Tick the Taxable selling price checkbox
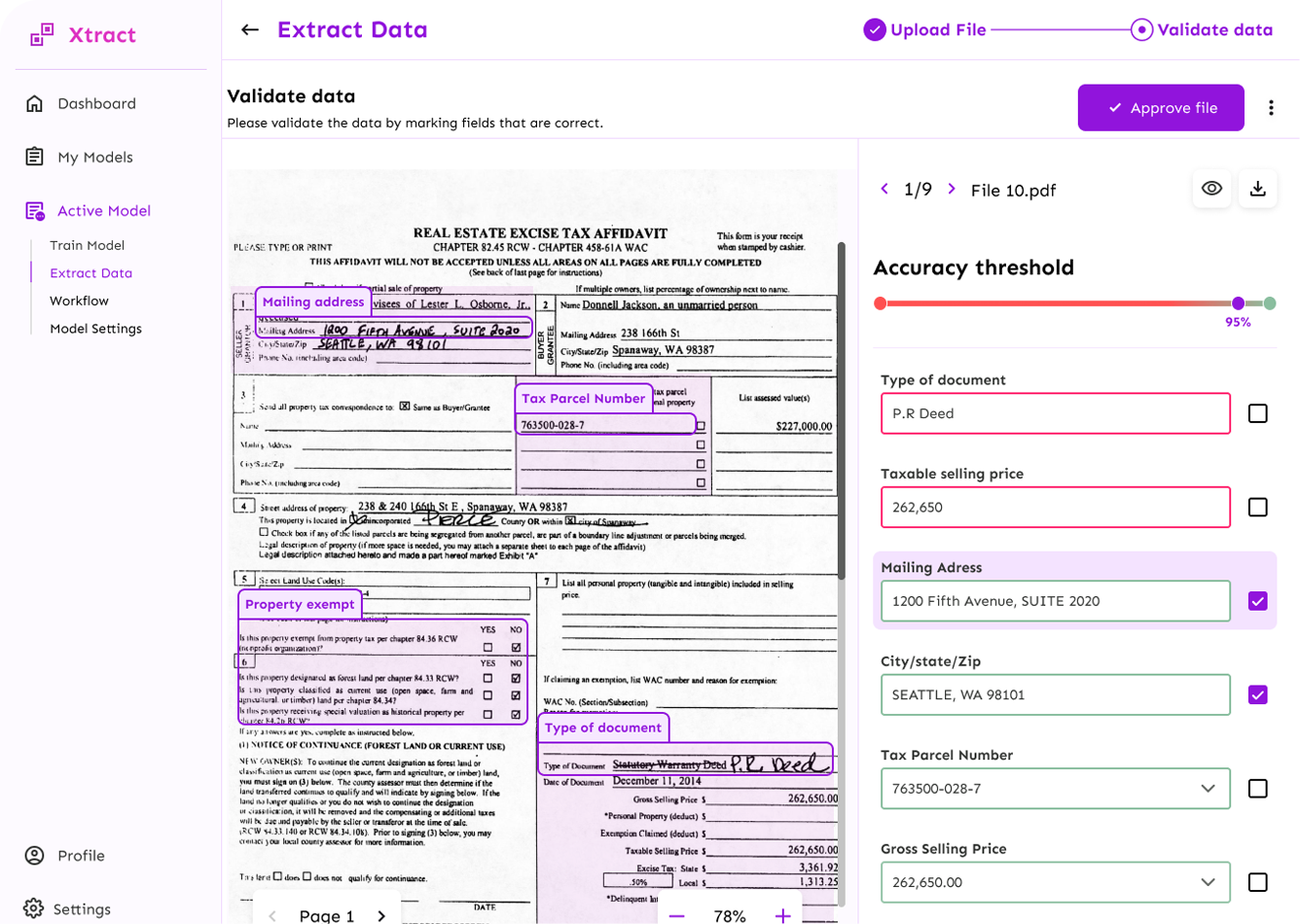The width and height of the screenshot is (1300, 924). point(1257,507)
